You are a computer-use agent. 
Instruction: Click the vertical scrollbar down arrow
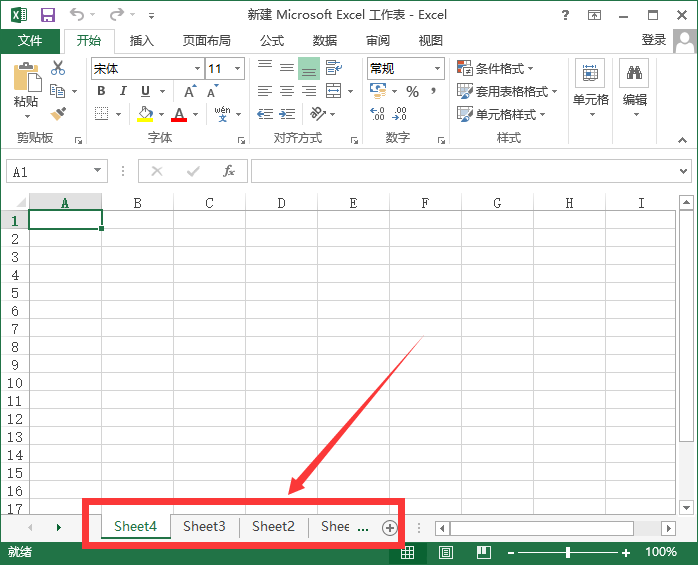point(686,507)
